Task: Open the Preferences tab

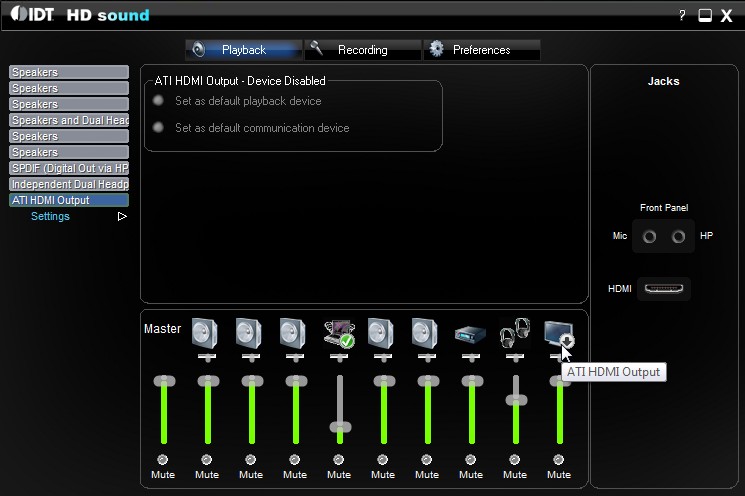Action: [x=481, y=50]
